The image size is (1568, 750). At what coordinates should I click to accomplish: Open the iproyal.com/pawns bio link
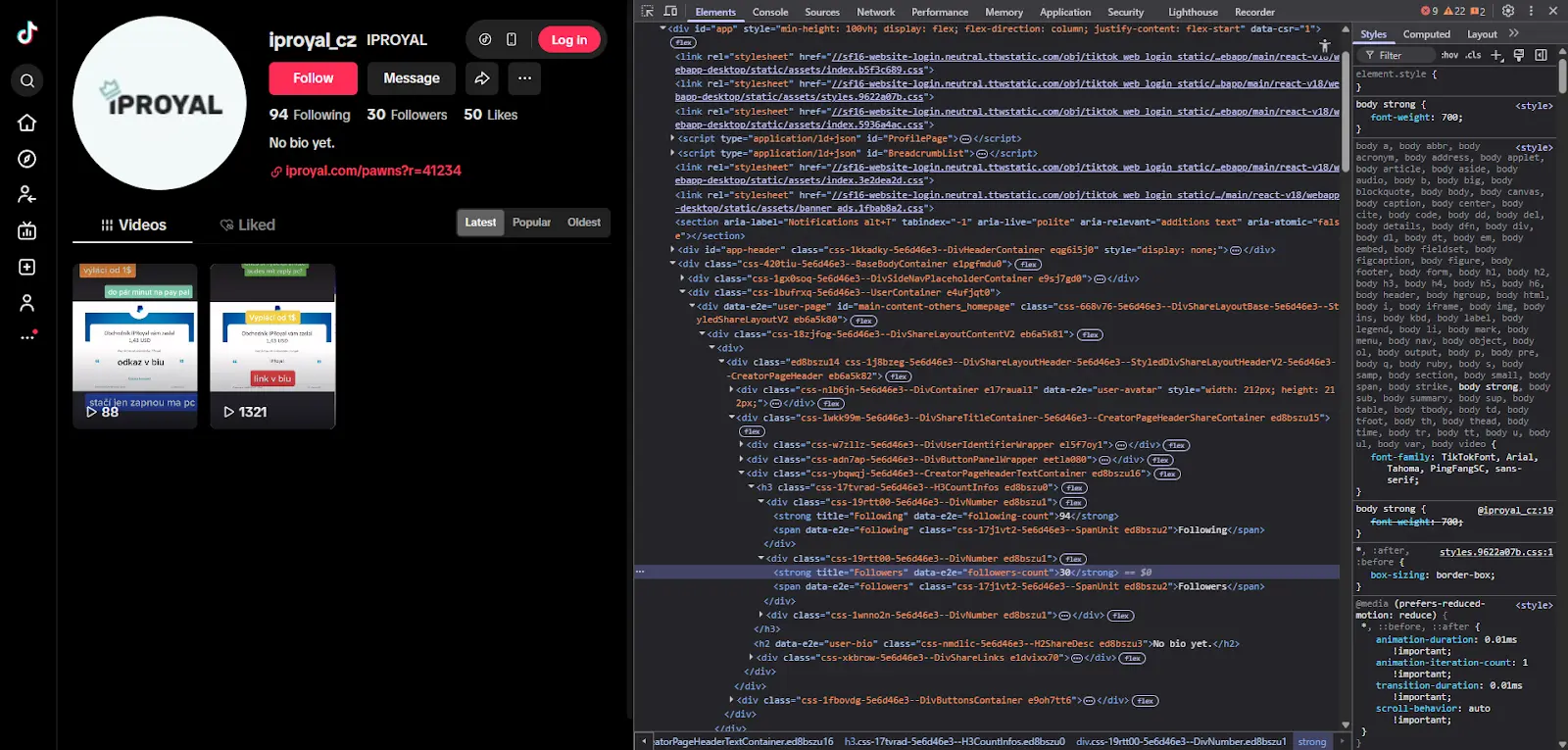pos(372,171)
